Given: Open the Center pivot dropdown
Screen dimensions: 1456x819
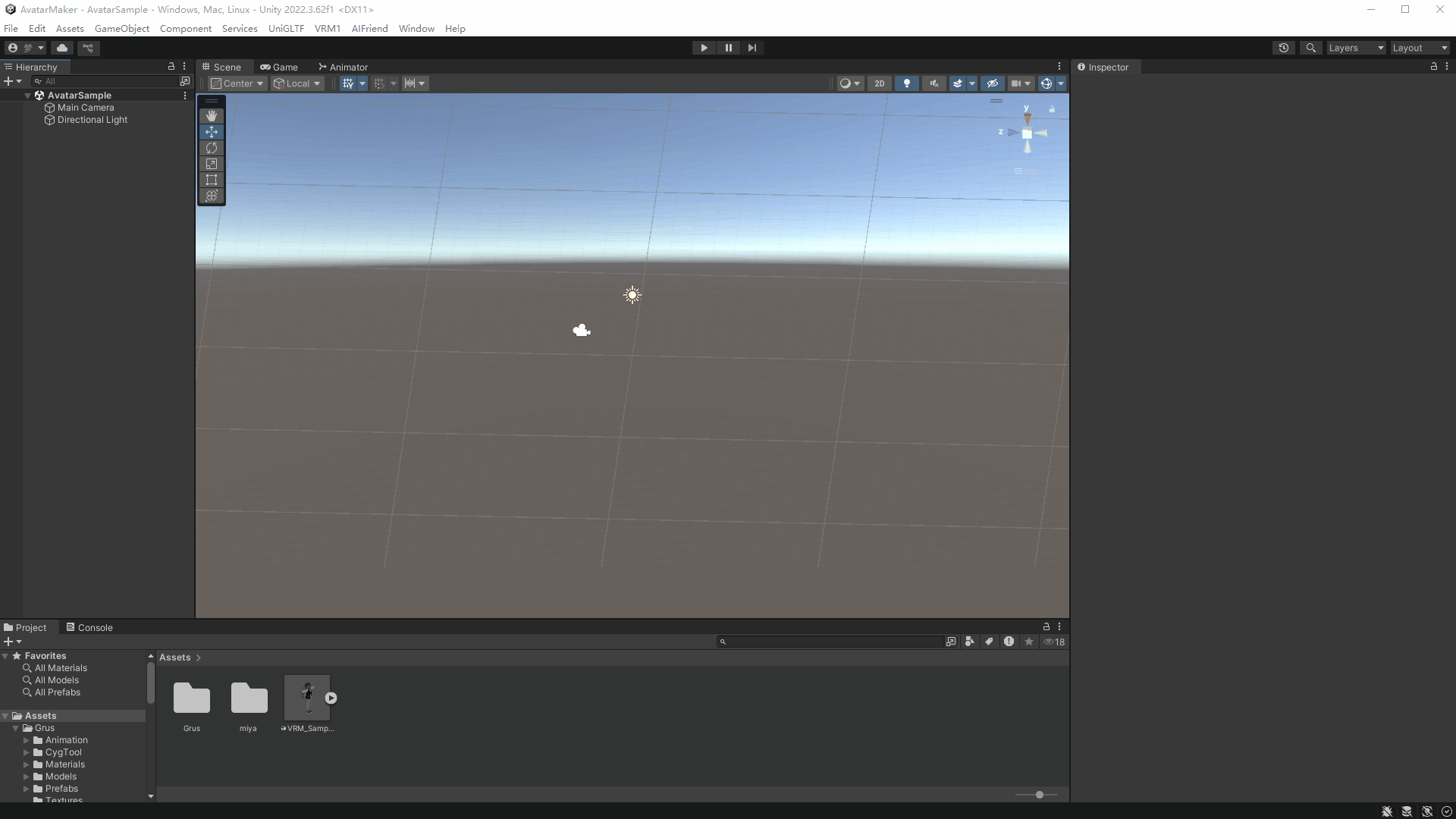Looking at the screenshot, I should click(x=237, y=83).
